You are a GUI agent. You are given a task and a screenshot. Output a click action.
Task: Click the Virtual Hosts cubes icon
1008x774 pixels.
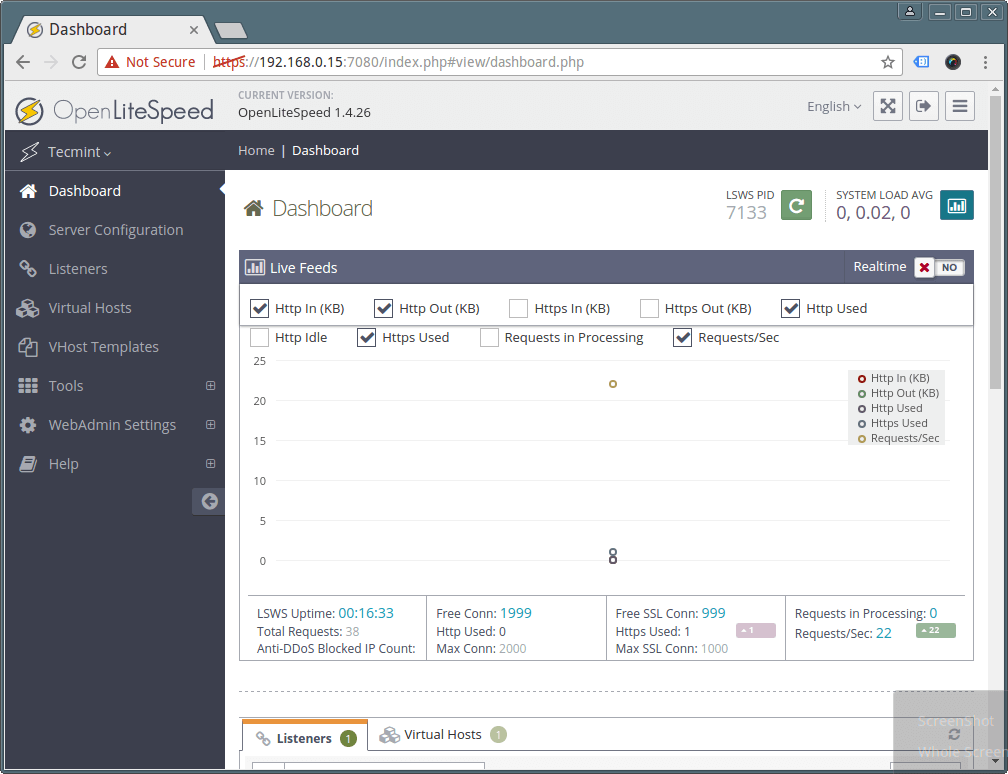(28, 308)
